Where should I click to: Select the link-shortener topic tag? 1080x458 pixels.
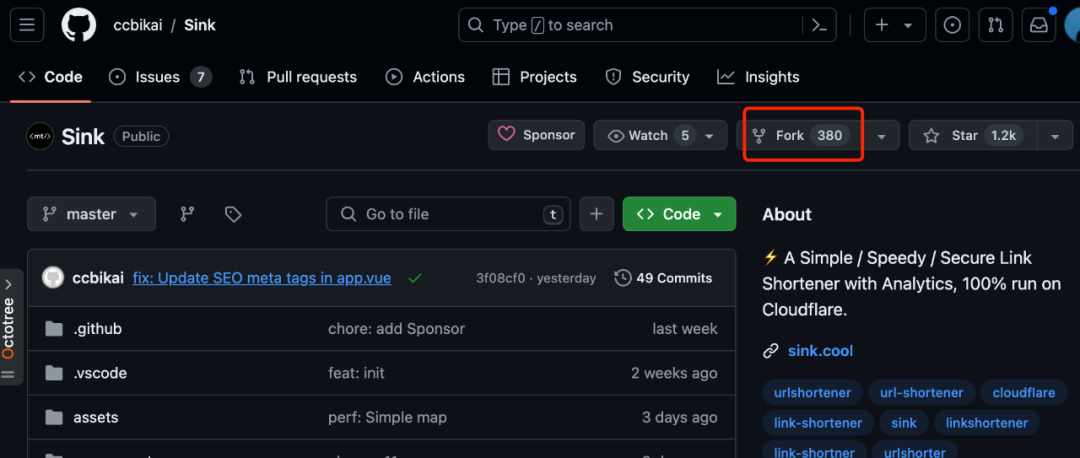pyautogui.click(x=818, y=423)
